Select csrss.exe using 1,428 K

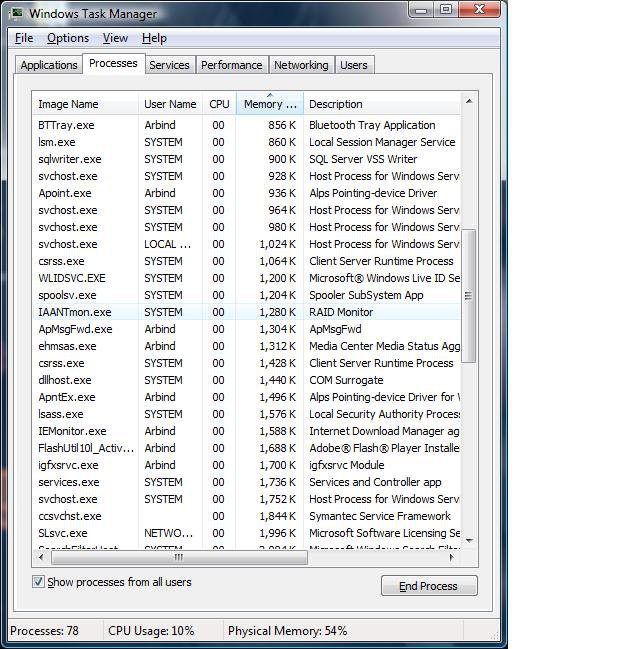point(246,363)
